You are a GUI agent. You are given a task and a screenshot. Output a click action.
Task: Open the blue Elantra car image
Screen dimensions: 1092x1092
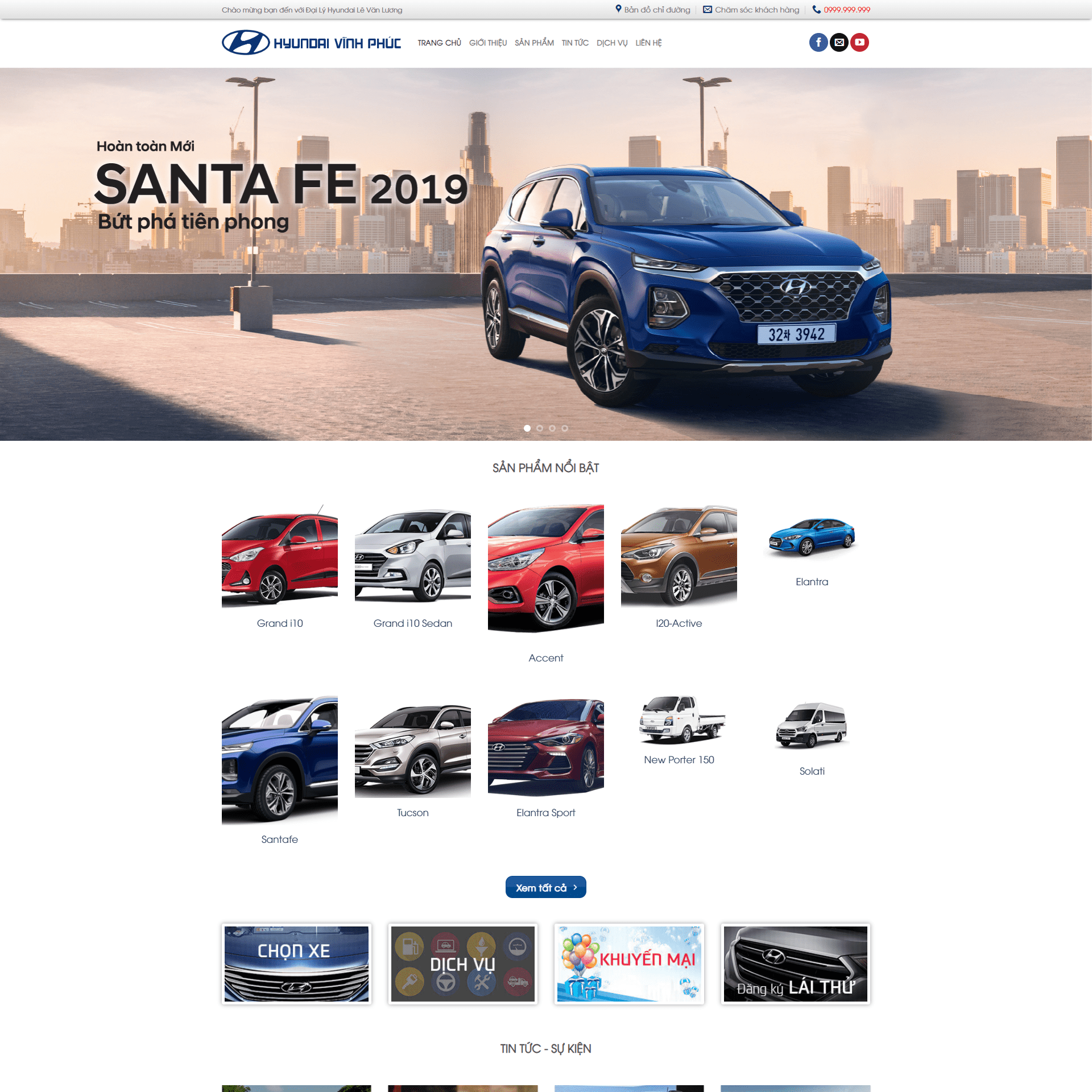[x=812, y=536]
